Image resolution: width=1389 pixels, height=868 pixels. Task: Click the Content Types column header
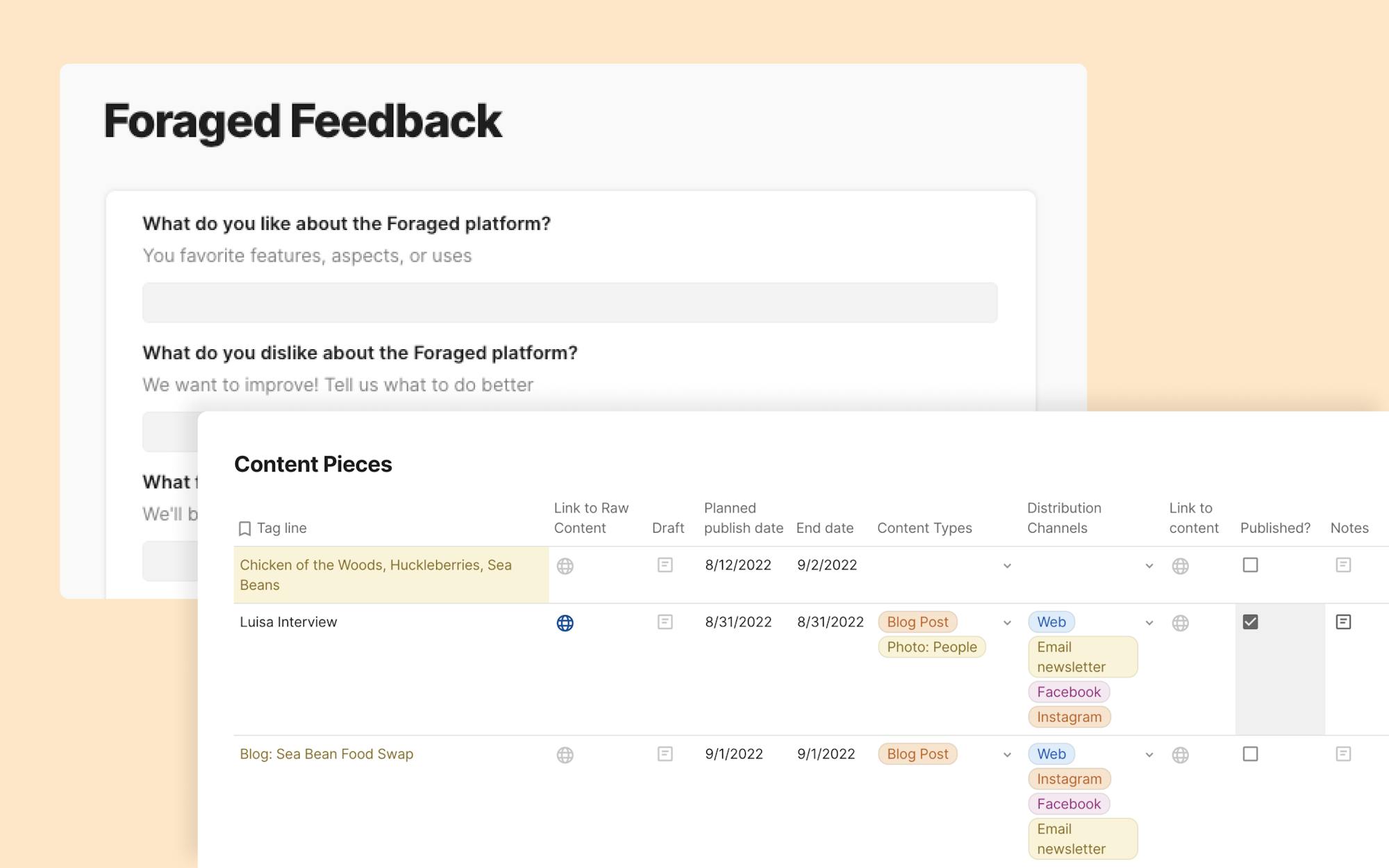click(924, 528)
